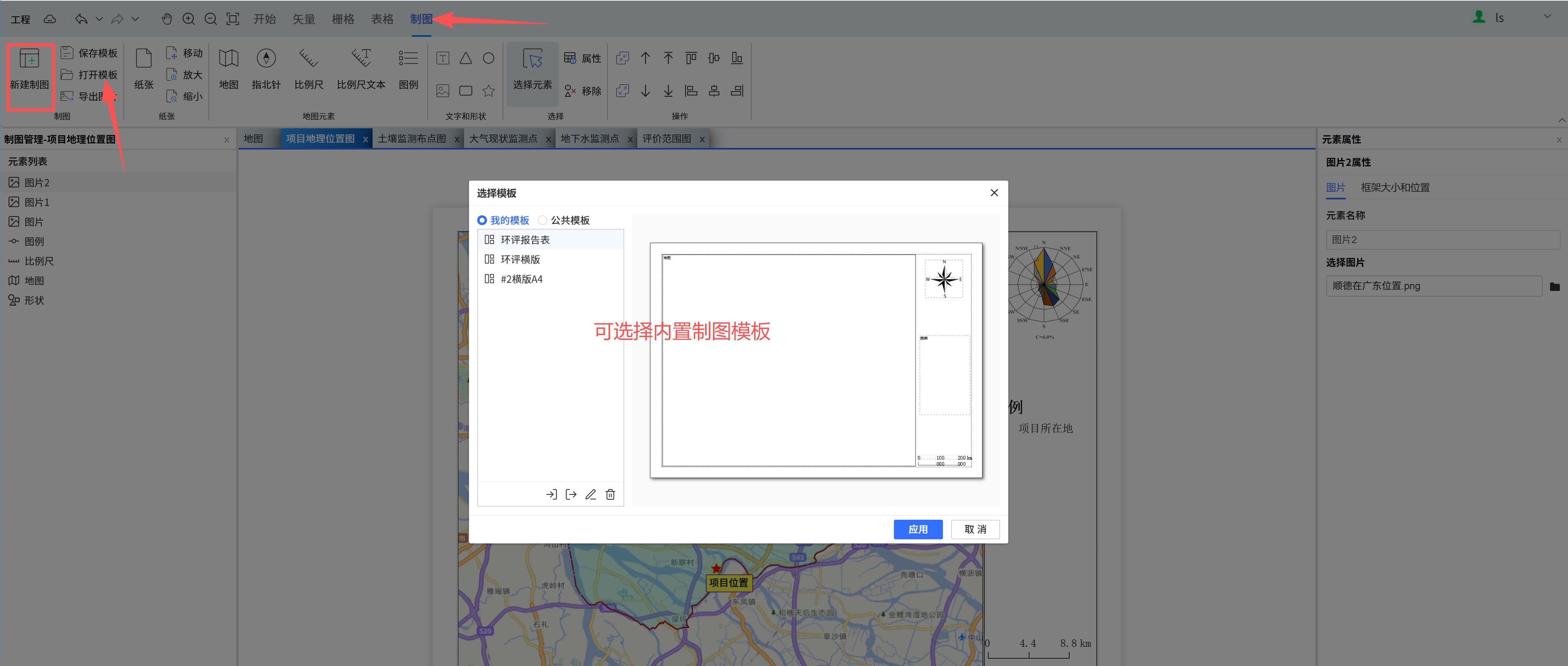Click the undo arrow icon
Screen dimensions: 1568x666
click(x=81, y=19)
